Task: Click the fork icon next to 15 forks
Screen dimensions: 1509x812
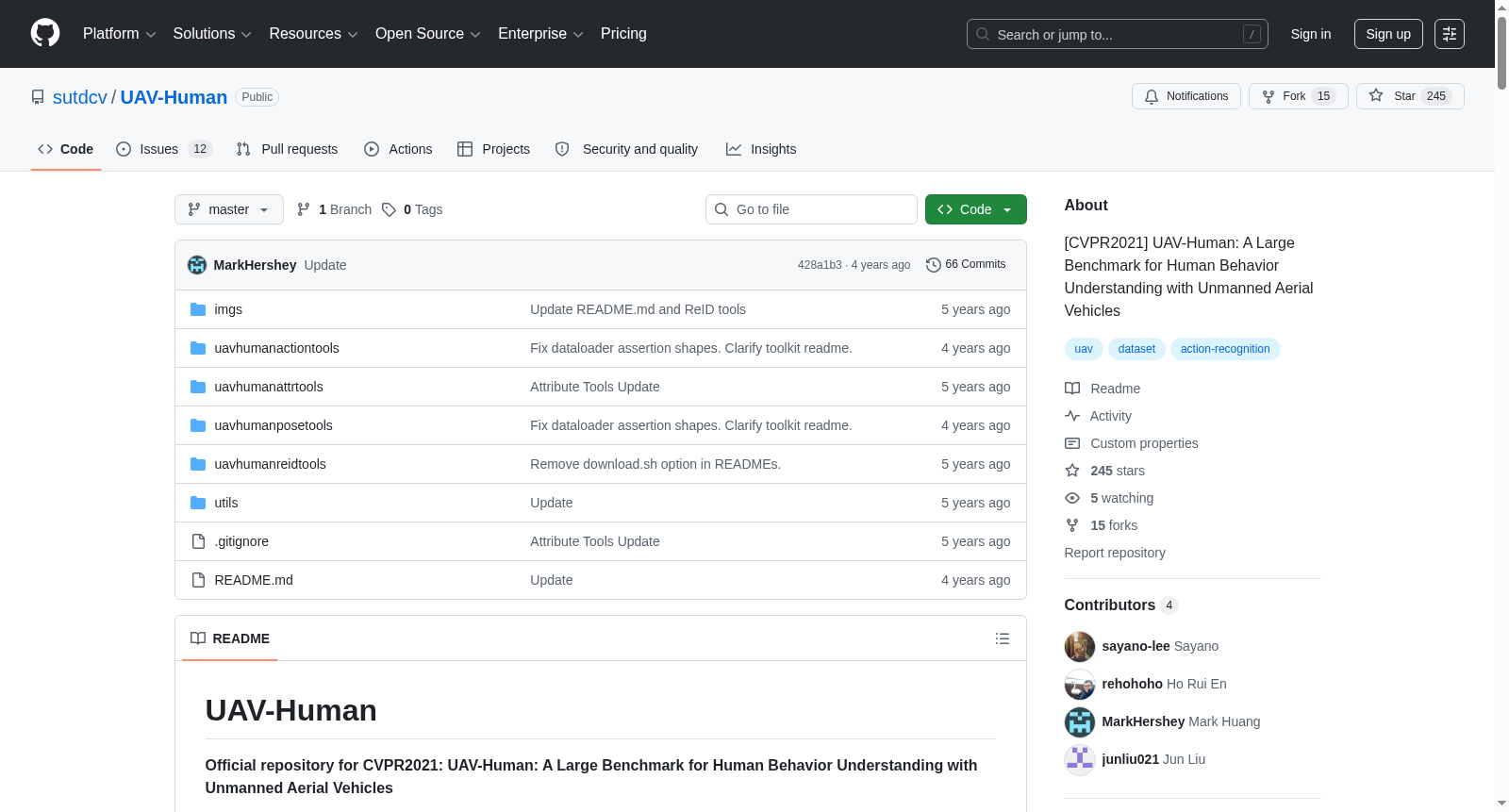Action: (x=1072, y=525)
